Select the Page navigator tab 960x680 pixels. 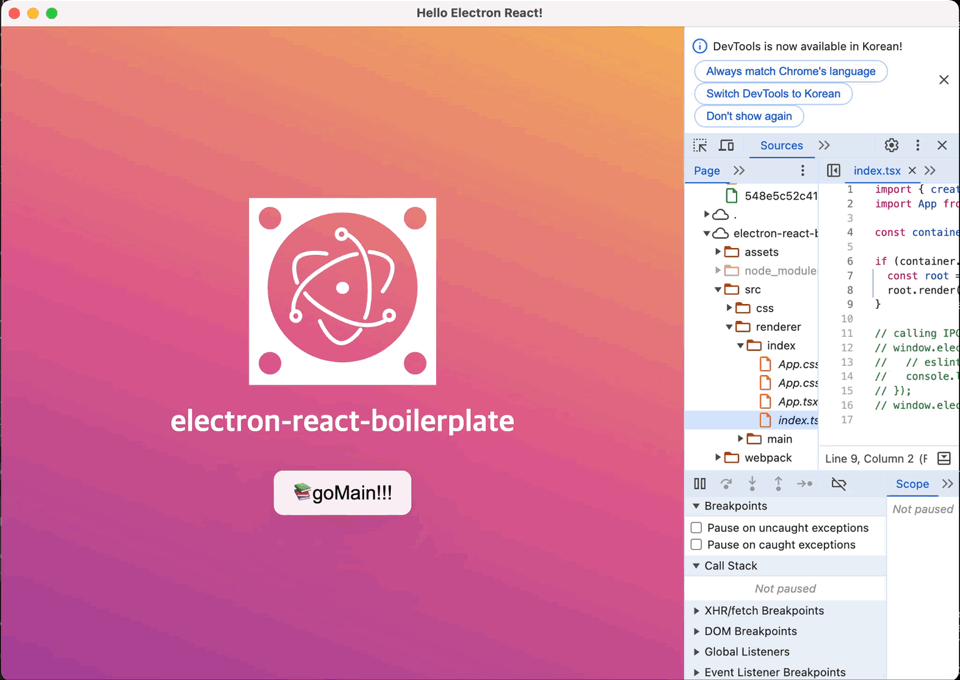(x=707, y=170)
